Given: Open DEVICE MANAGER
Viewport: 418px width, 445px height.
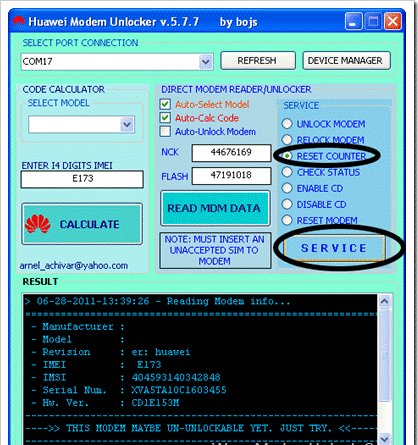Looking at the screenshot, I should coord(346,61).
